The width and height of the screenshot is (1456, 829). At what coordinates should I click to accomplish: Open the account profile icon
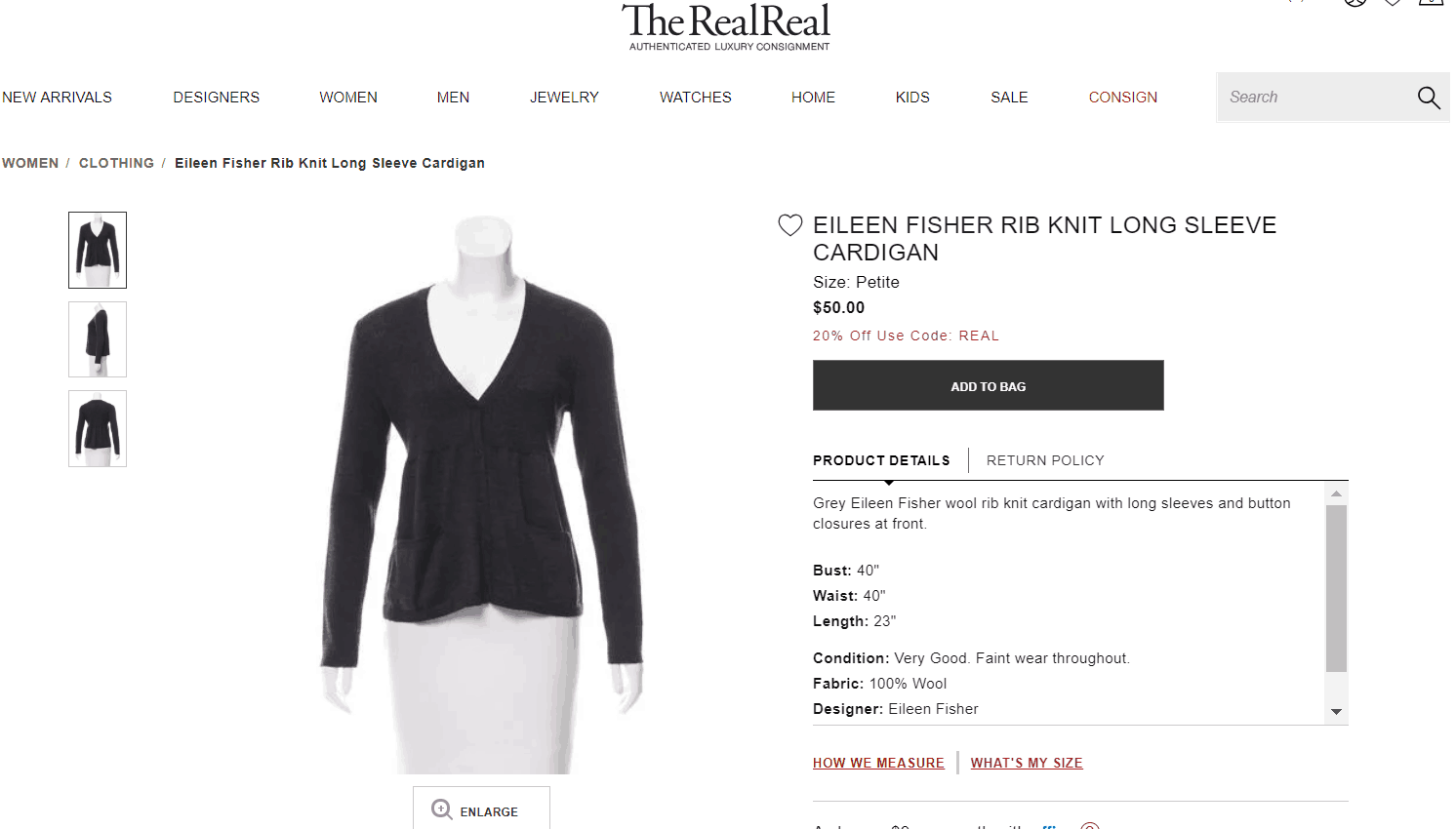1355,2
